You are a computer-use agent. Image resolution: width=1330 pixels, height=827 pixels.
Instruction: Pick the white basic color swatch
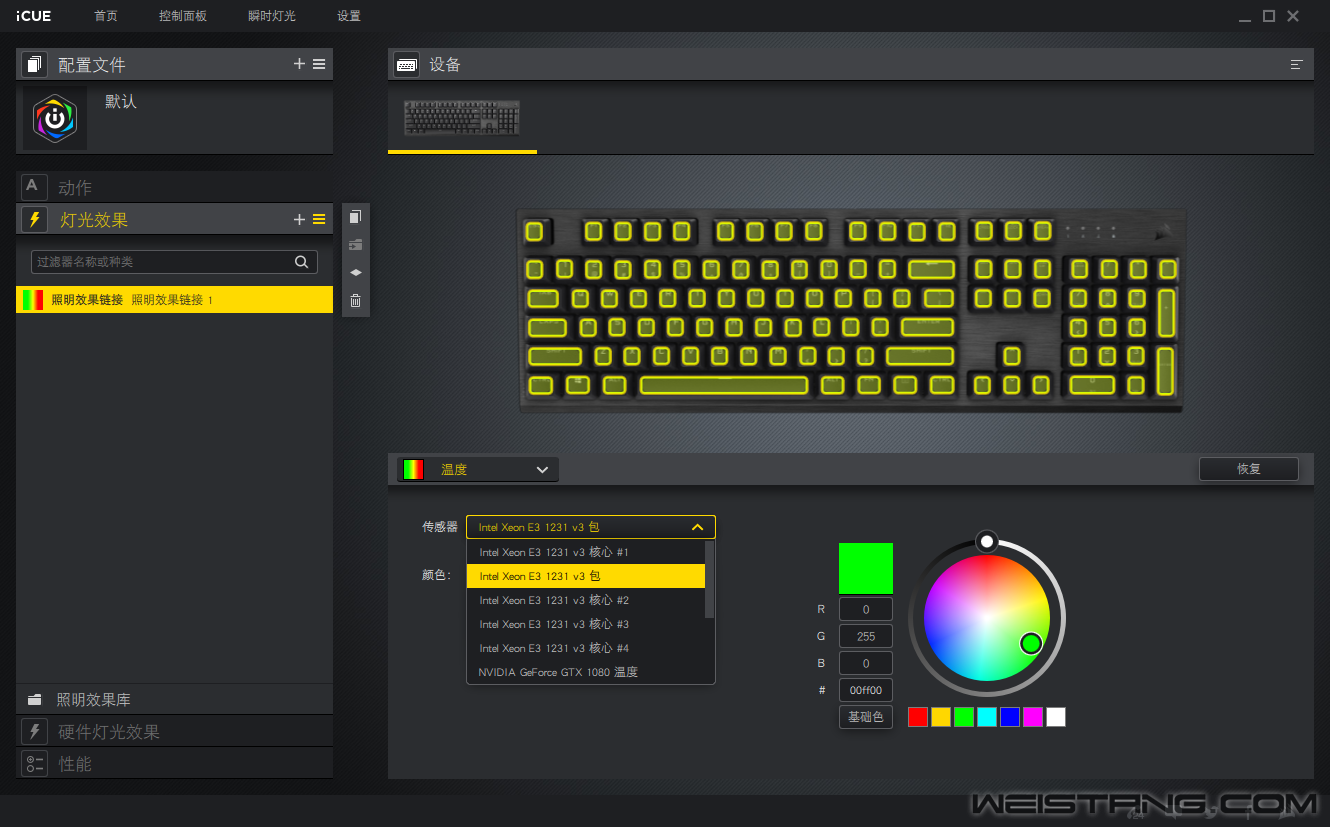pyautogui.click(x=1056, y=717)
